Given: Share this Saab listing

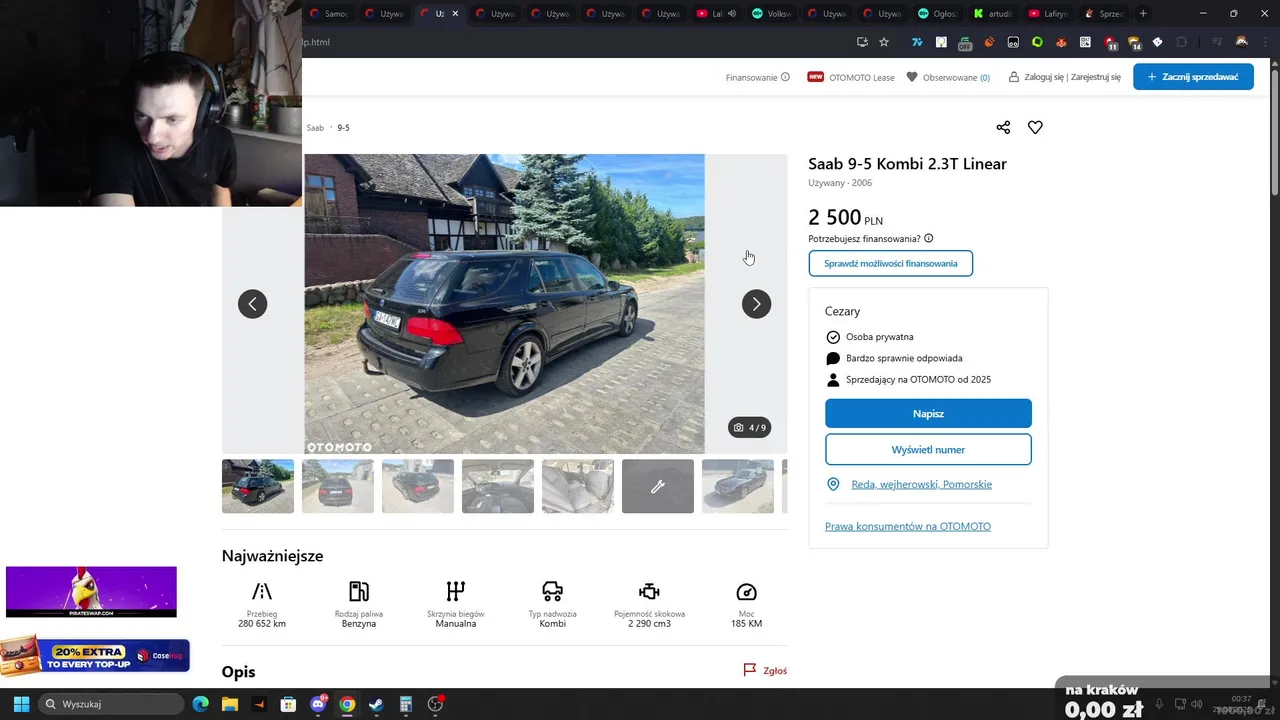Looking at the screenshot, I should tap(1003, 127).
